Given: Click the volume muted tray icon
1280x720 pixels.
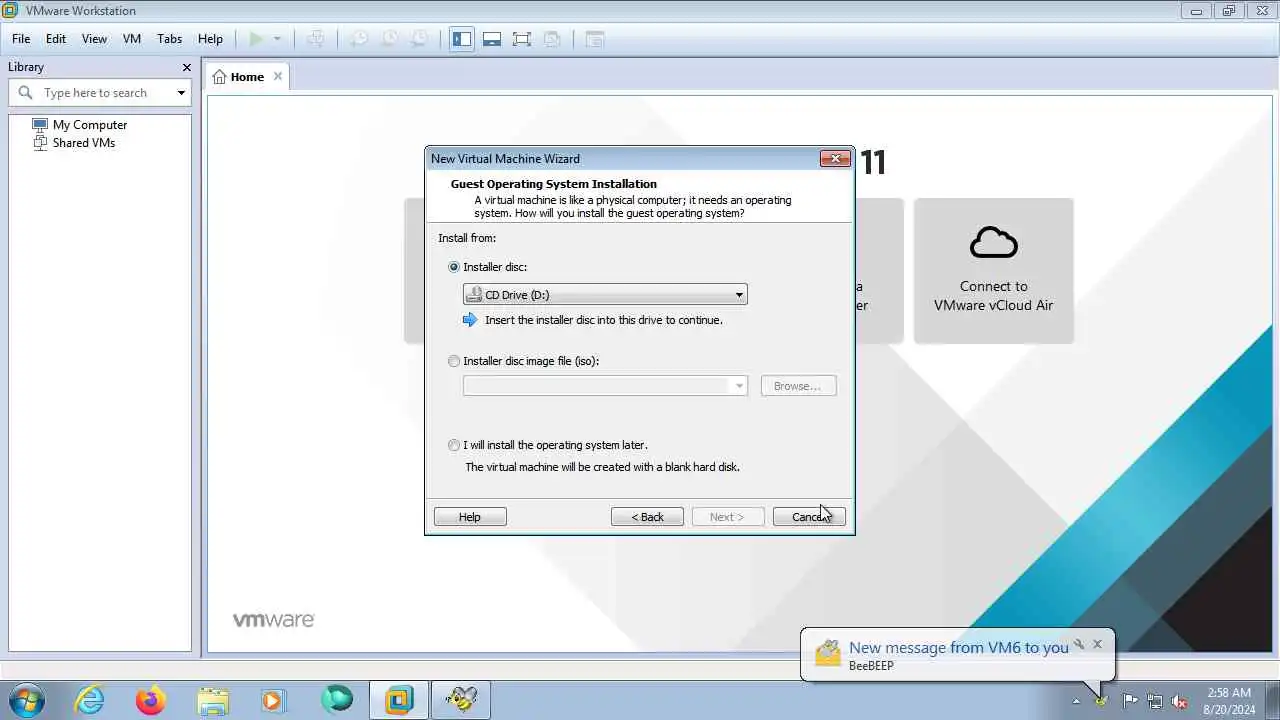Looking at the screenshot, I should (1180, 701).
